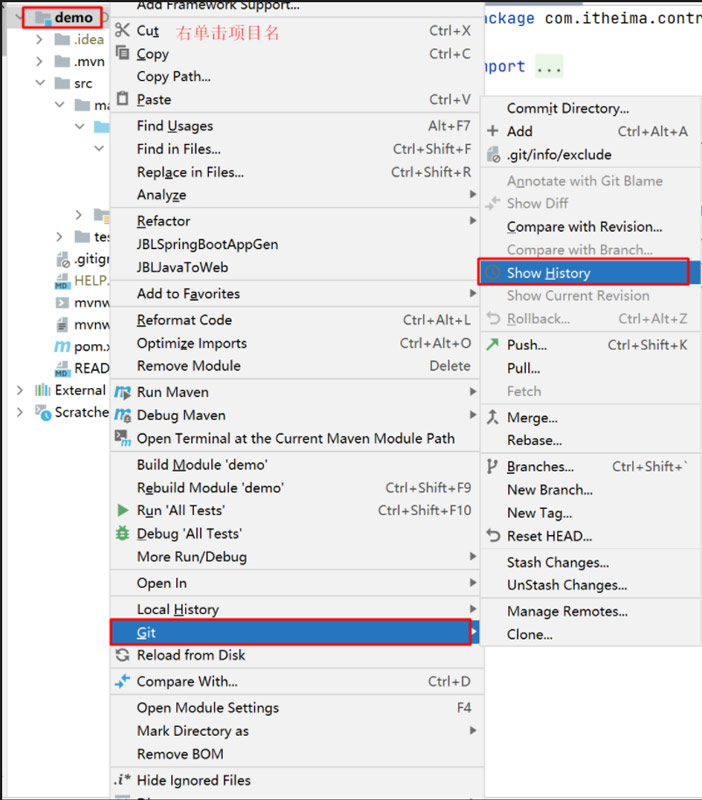The height and width of the screenshot is (800, 702).
Task: Click the .git/info/exclude file icon
Action: pyautogui.click(x=493, y=155)
